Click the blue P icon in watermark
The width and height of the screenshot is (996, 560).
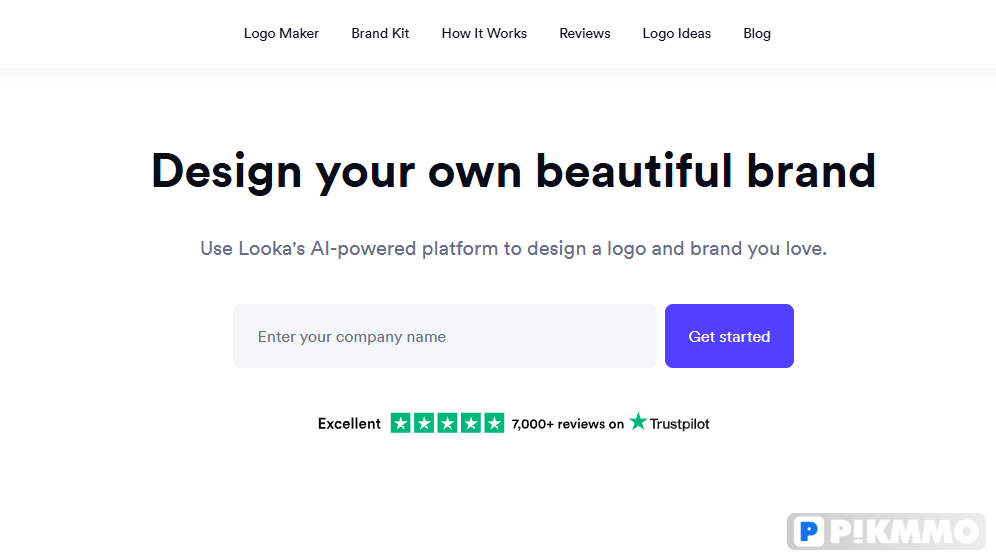tap(809, 531)
